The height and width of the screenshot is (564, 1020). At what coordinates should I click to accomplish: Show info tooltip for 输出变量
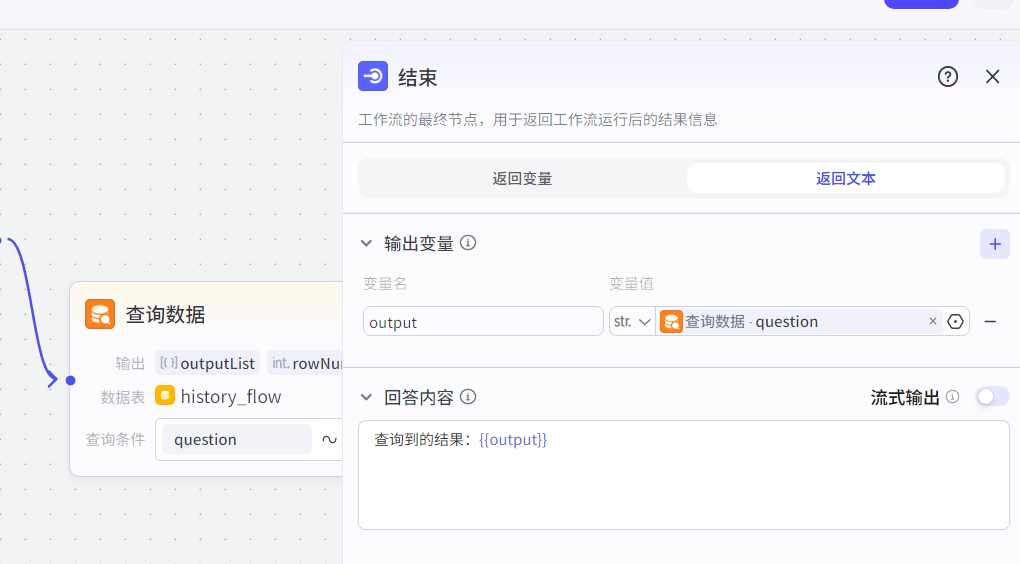click(x=468, y=243)
